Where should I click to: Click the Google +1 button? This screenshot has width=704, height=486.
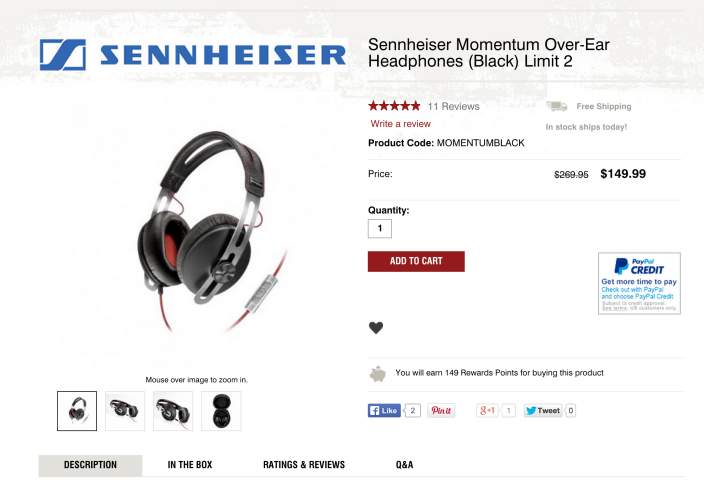(x=488, y=411)
